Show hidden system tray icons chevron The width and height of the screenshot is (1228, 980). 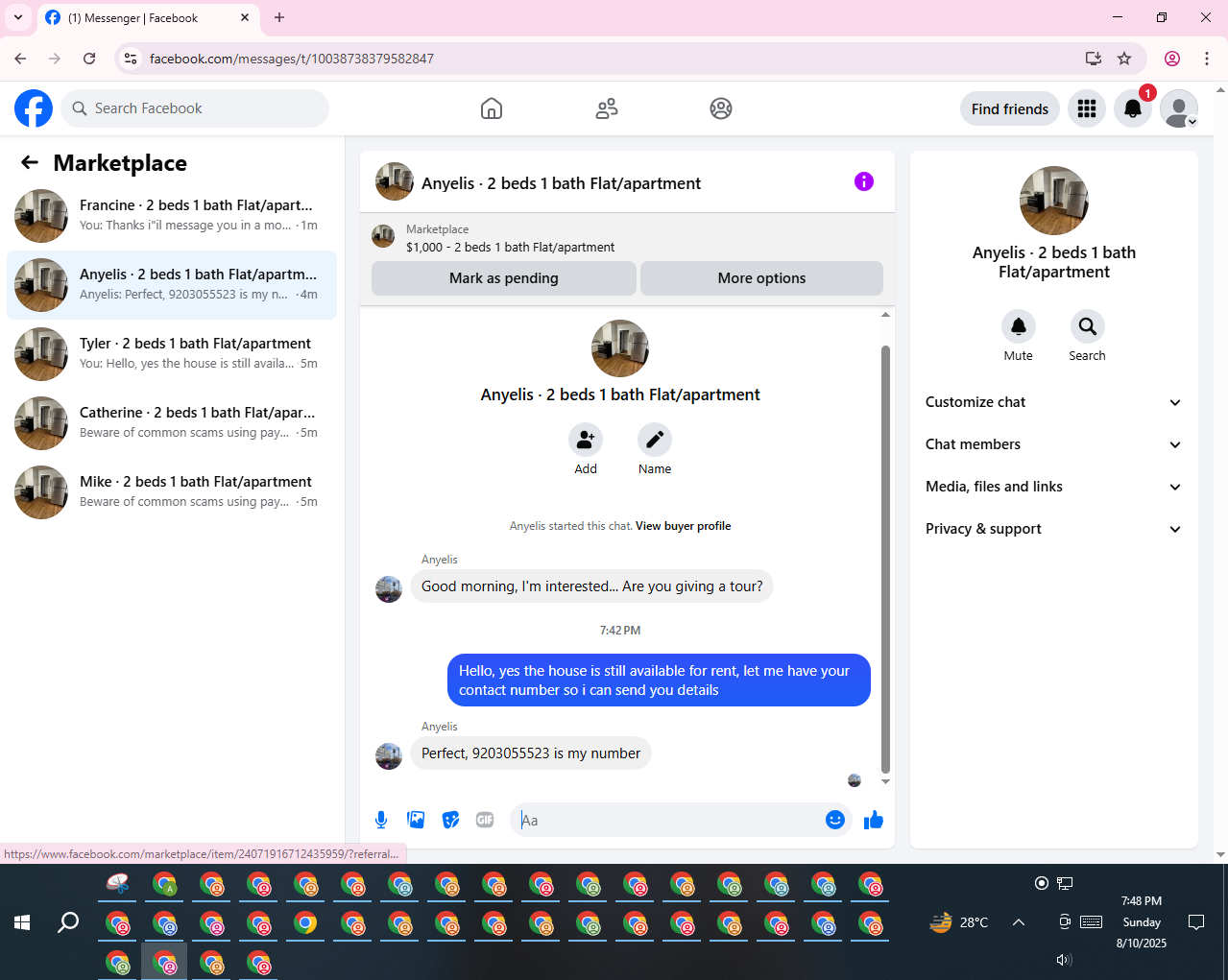tap(1019, 922)
